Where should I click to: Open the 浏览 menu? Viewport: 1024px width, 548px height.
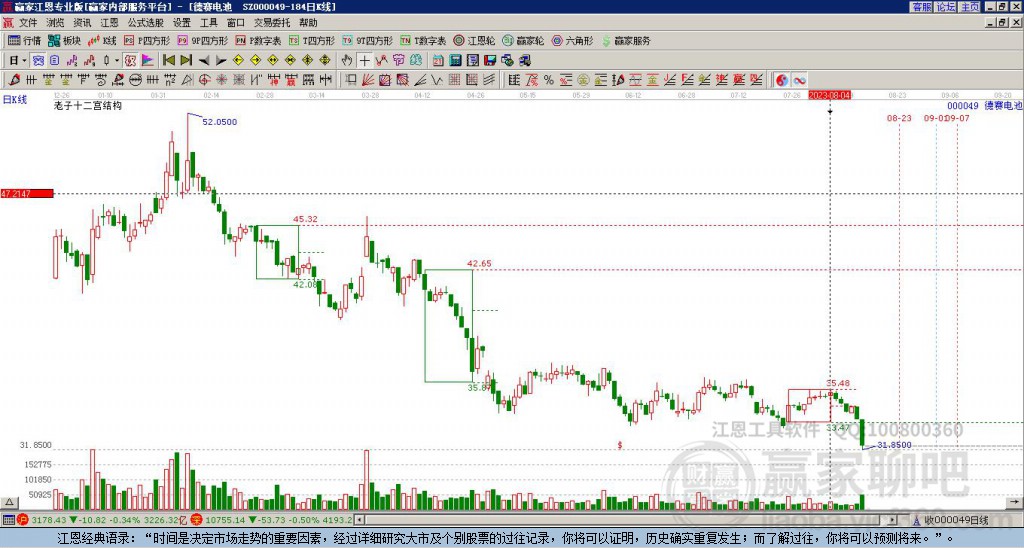(56, 23)
